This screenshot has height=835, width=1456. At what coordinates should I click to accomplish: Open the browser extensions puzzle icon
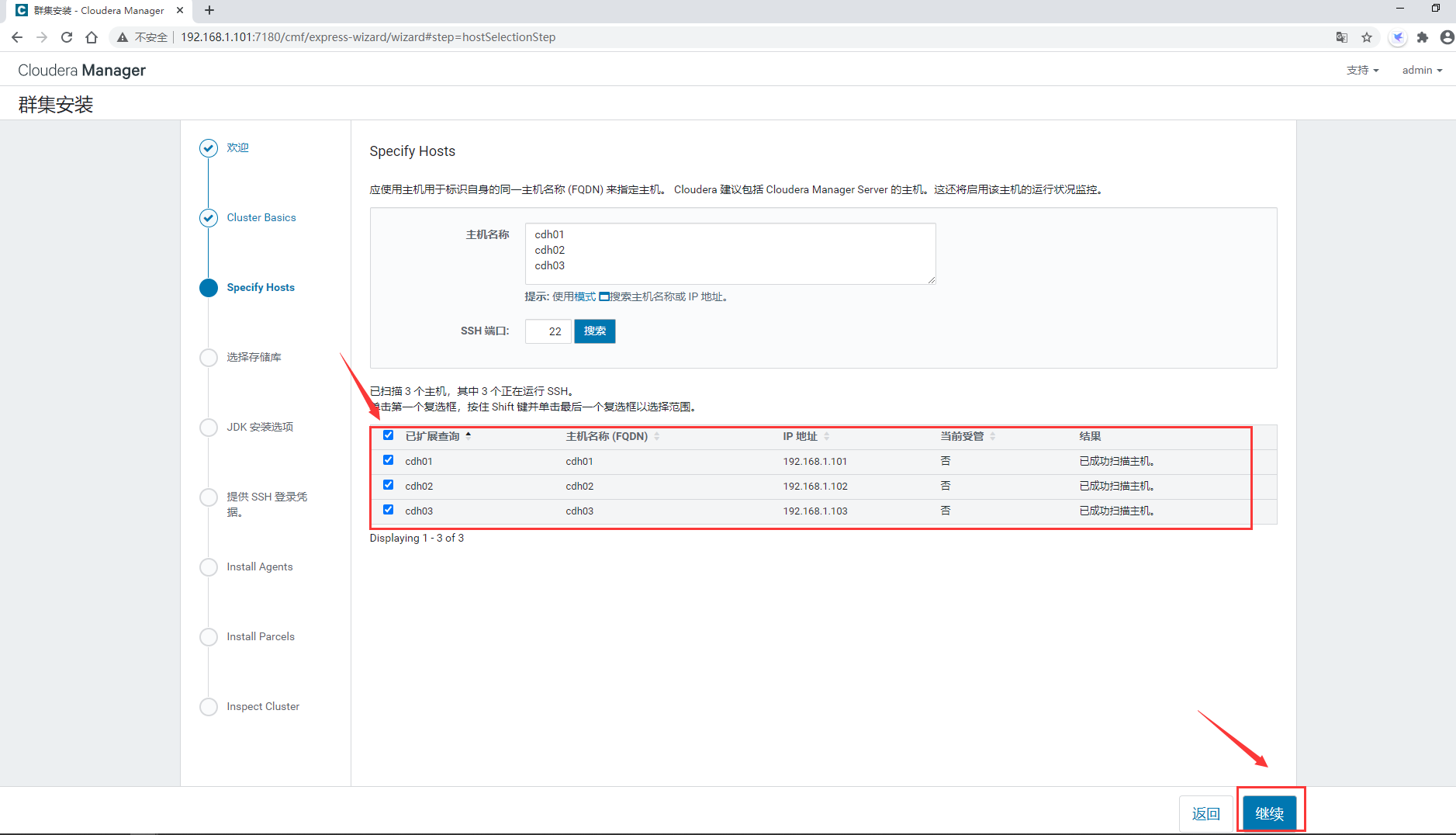click(x=1423, y=37)
